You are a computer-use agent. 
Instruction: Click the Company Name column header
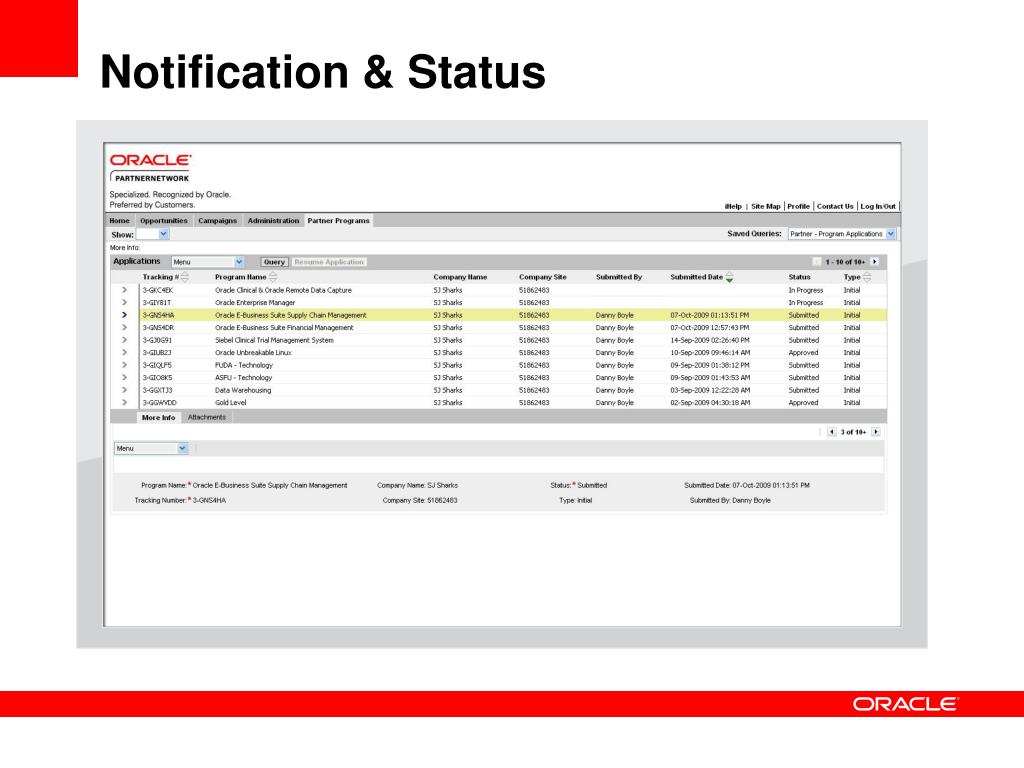pyautogui.click(x=460, y=278)
